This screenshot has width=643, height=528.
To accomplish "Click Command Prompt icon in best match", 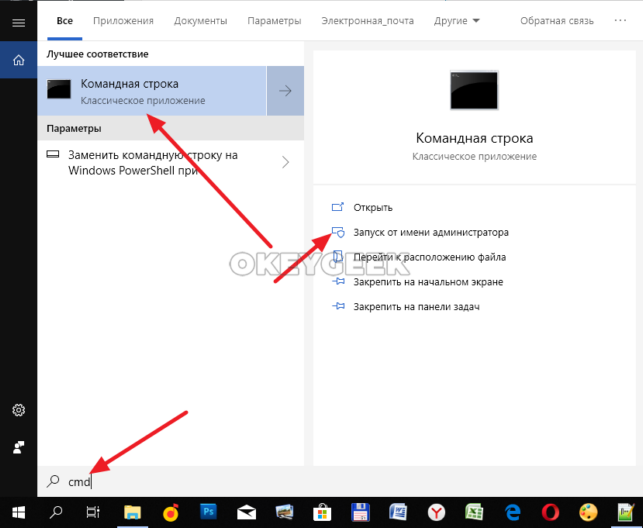I will pyautogui.click(x=59, y=89).
